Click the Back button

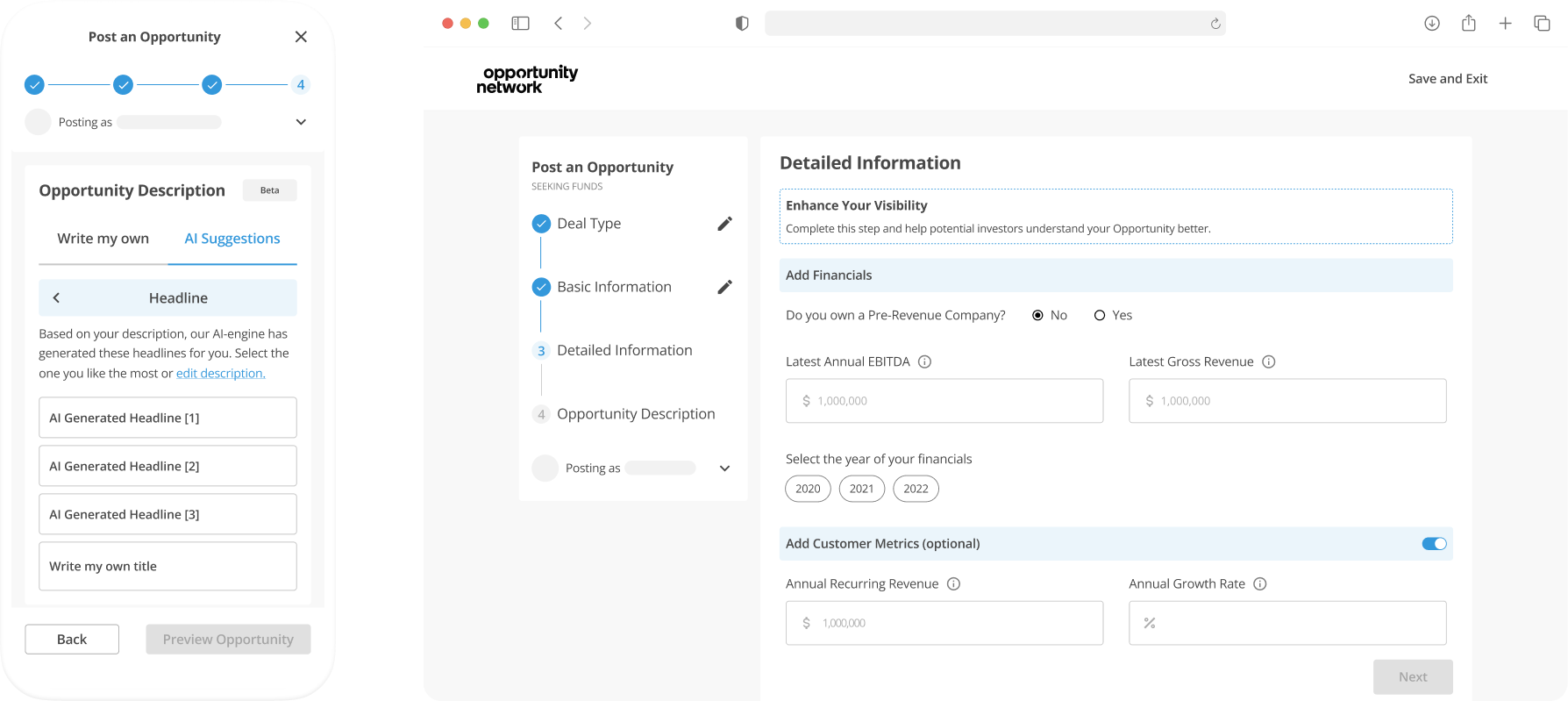tap(72, 640)
